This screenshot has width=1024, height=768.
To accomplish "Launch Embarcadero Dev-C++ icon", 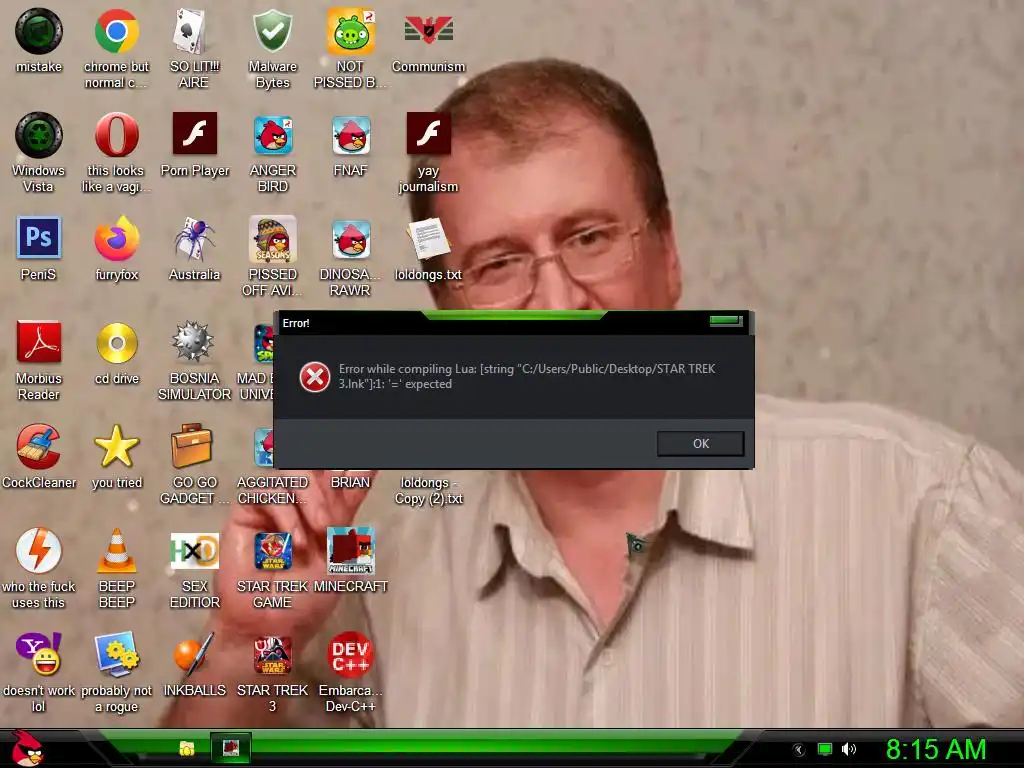I will coord(351,654).
